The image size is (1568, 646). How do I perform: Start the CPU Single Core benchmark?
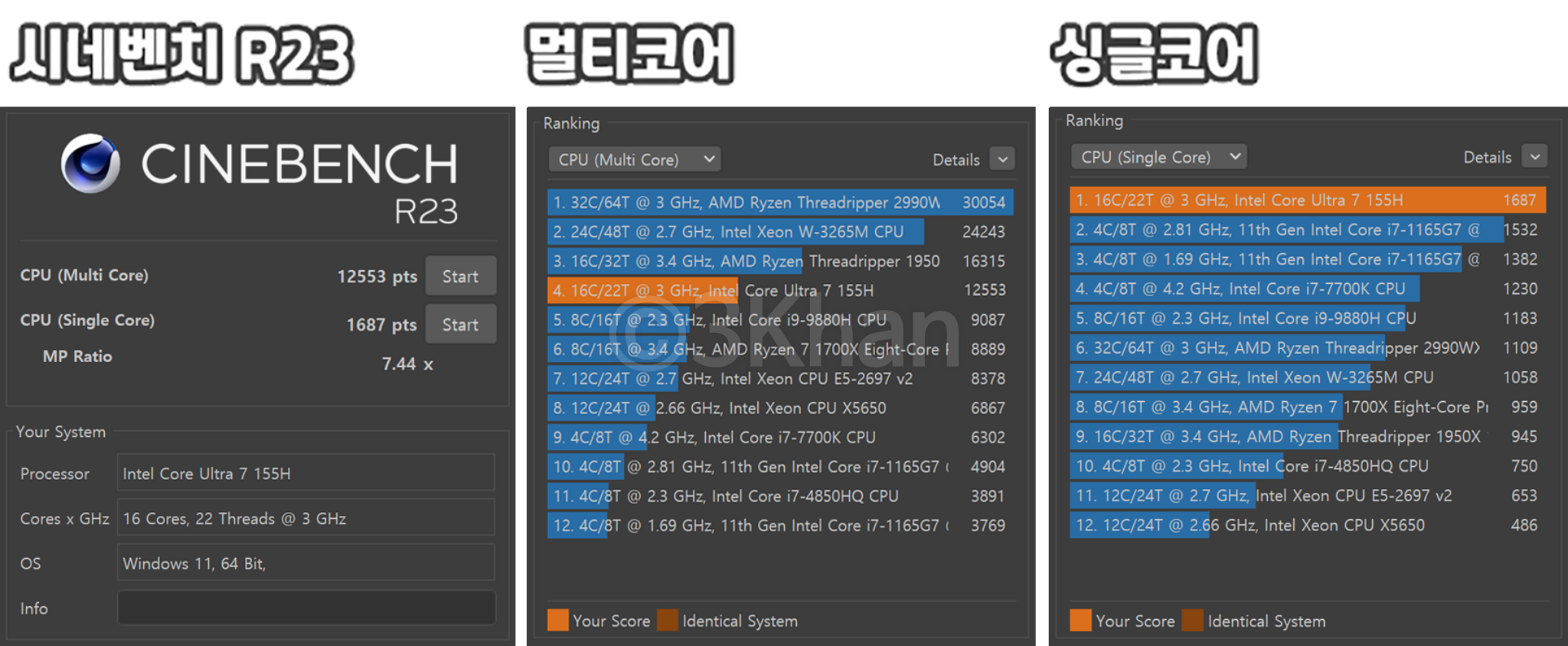coord(461,325)
